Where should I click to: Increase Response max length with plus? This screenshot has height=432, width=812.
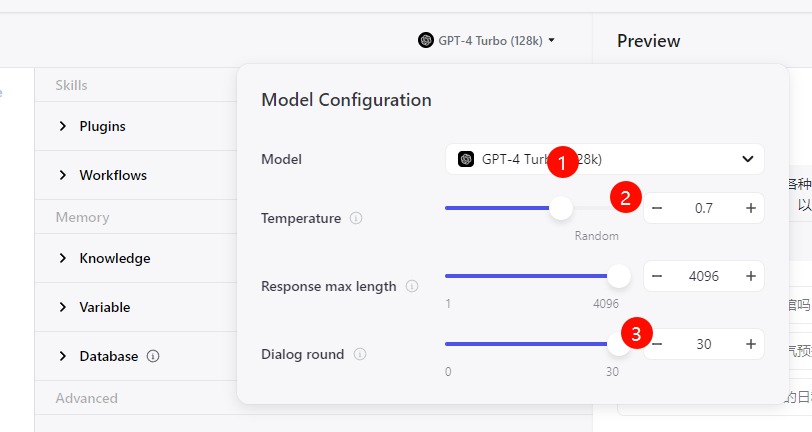point(751,276)
